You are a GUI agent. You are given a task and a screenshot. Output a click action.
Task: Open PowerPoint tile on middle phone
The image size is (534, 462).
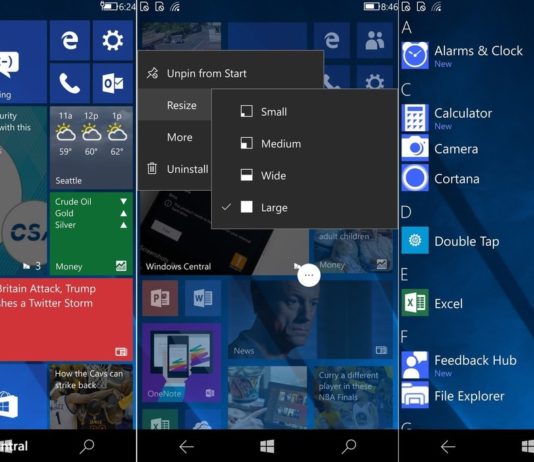(160, 298)
